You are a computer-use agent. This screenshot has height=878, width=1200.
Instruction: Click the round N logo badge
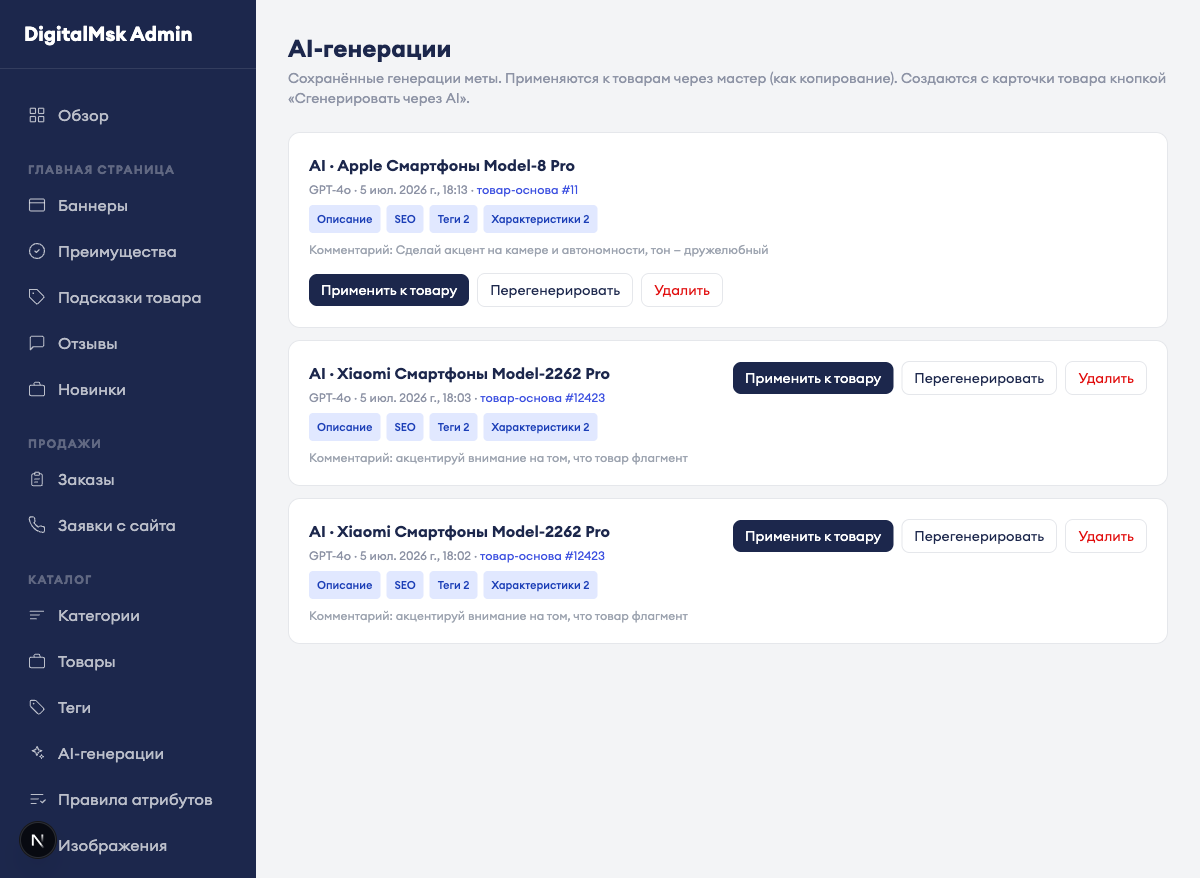tap(38, 841)
